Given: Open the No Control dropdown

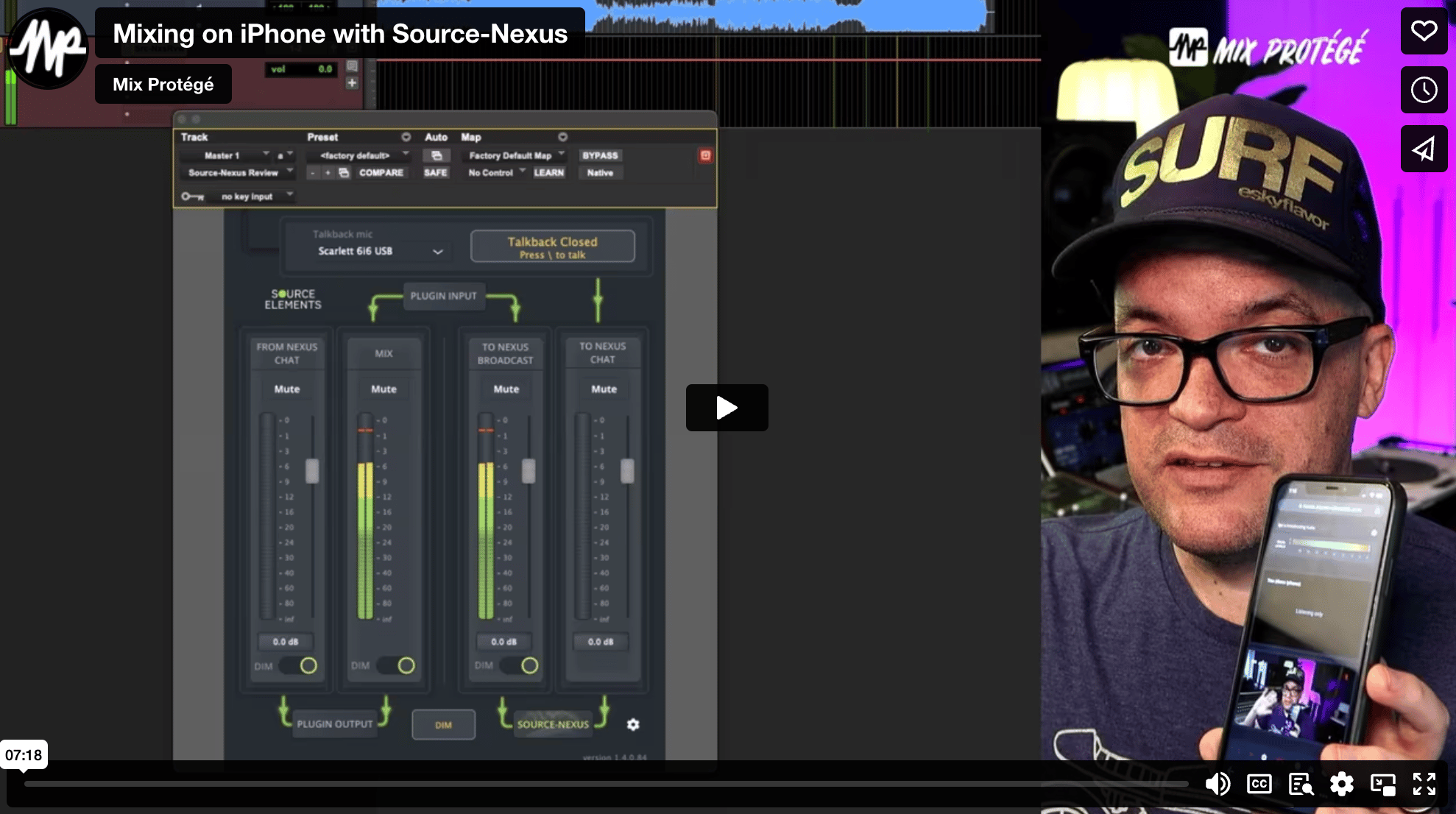Looking at the screenshot, I should click(497, 172).
